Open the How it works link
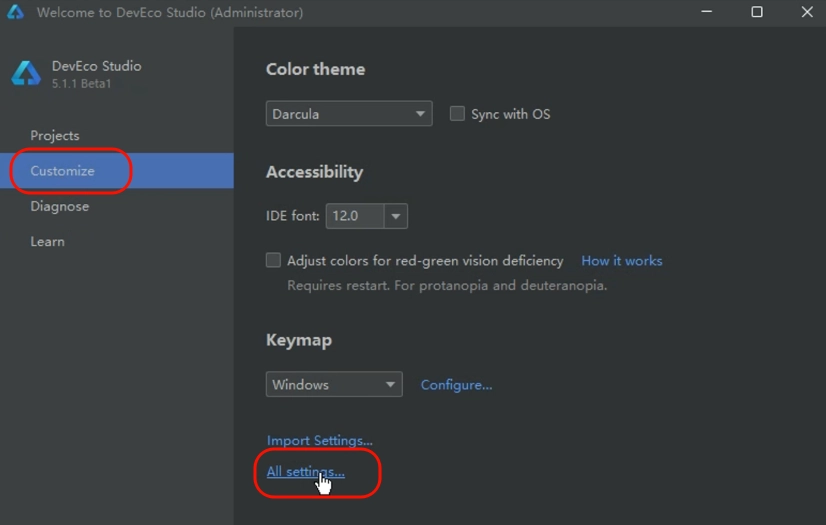 (x=622, y=261)
